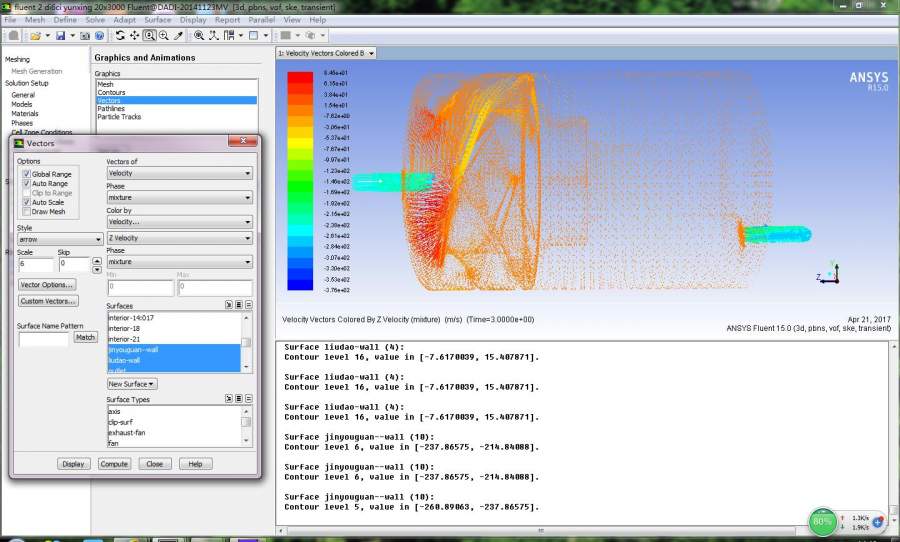900x542 pixels.
Task: Open the Surface menu
Action: point(157,20)
